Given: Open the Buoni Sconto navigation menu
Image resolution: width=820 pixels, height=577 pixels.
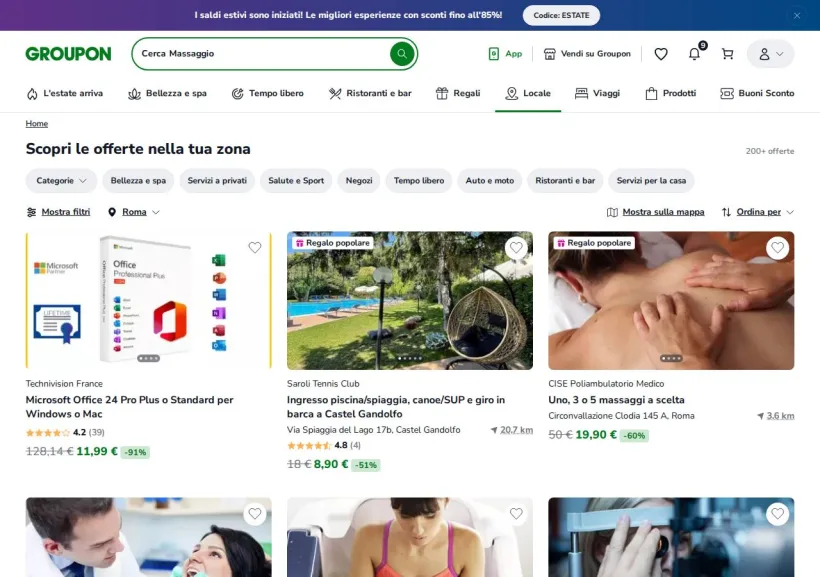Looking at the screenshot, I should click(757, 93).
